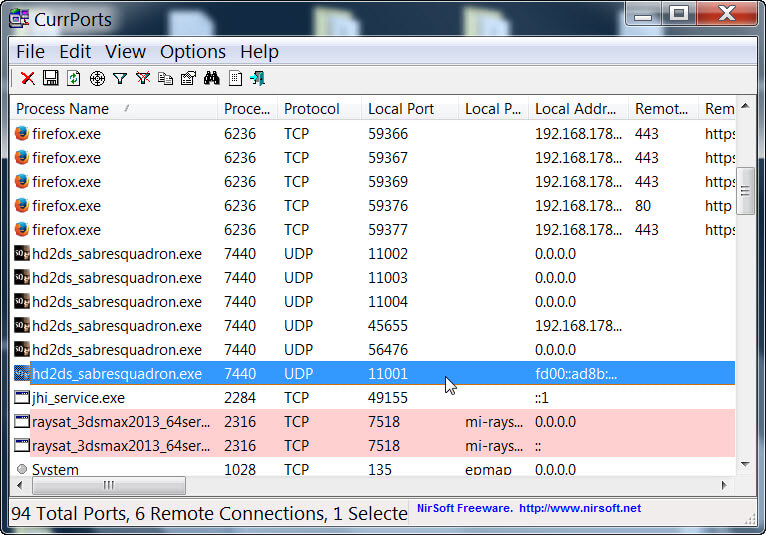
Task: Minimize the CurrPorts window
Action: point(643,14)
